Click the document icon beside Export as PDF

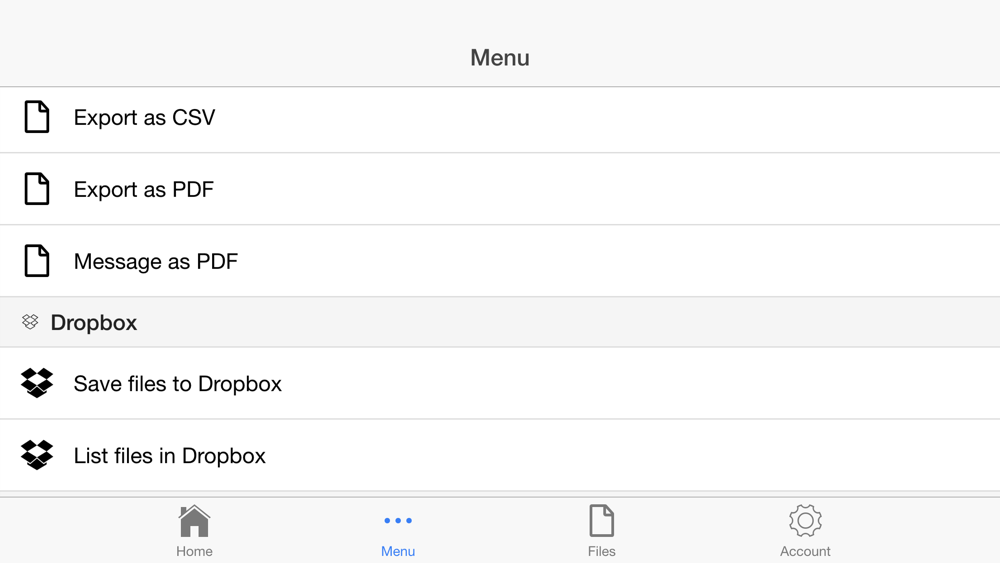[x=36, y=189]
